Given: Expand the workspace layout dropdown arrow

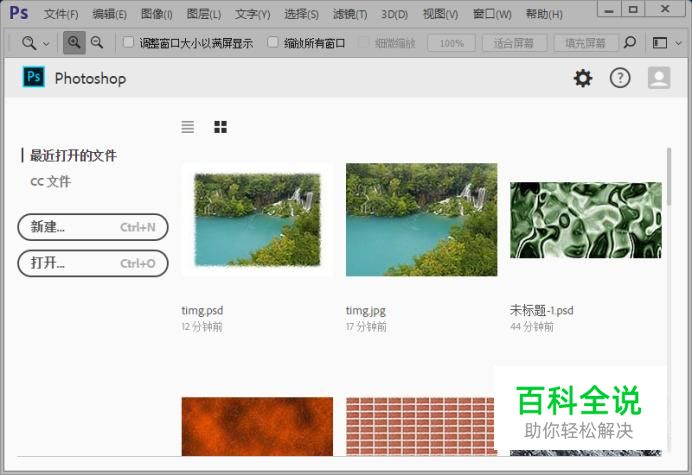Looking at the screenshot, I should coord(679,43).
